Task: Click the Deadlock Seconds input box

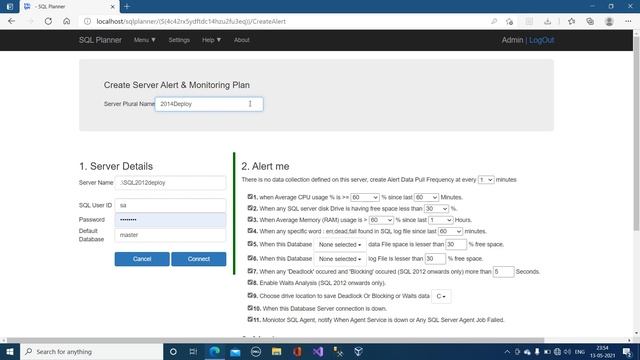Action: click(503, 271)
